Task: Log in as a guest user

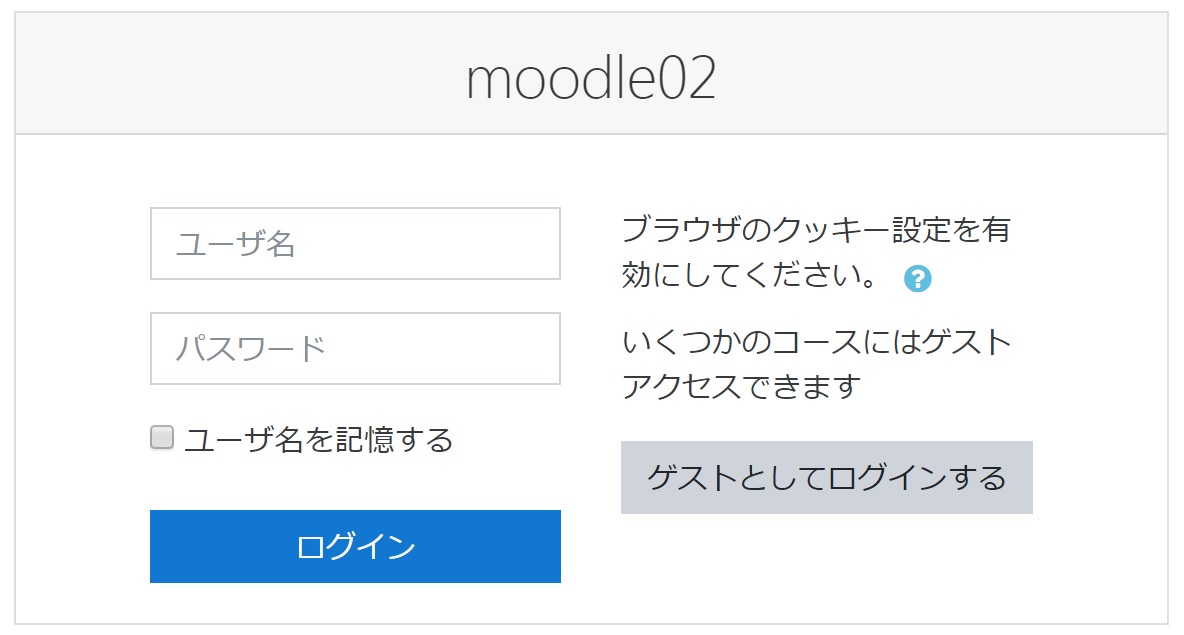Action: 827,478
